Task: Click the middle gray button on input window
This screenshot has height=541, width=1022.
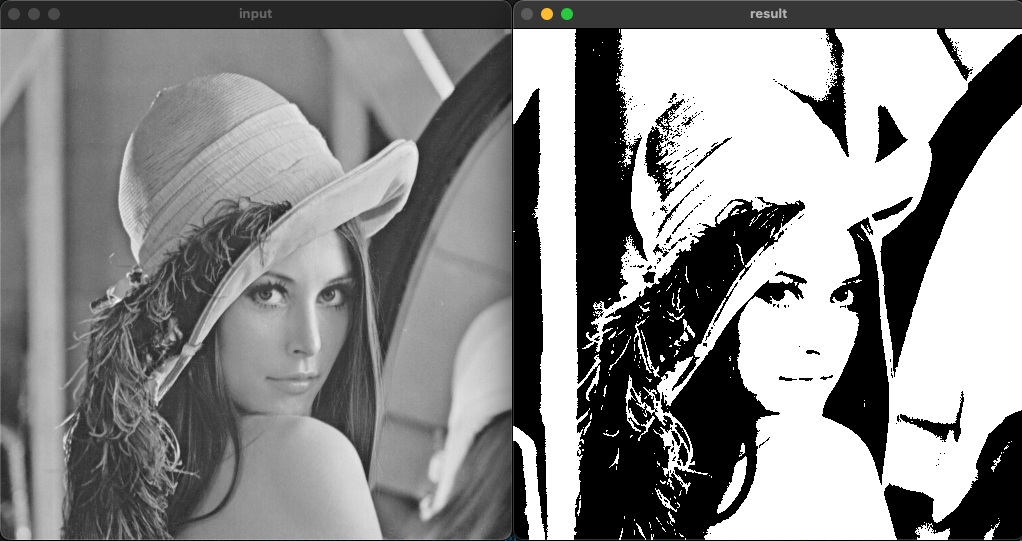Action: [x=34, y=14]
